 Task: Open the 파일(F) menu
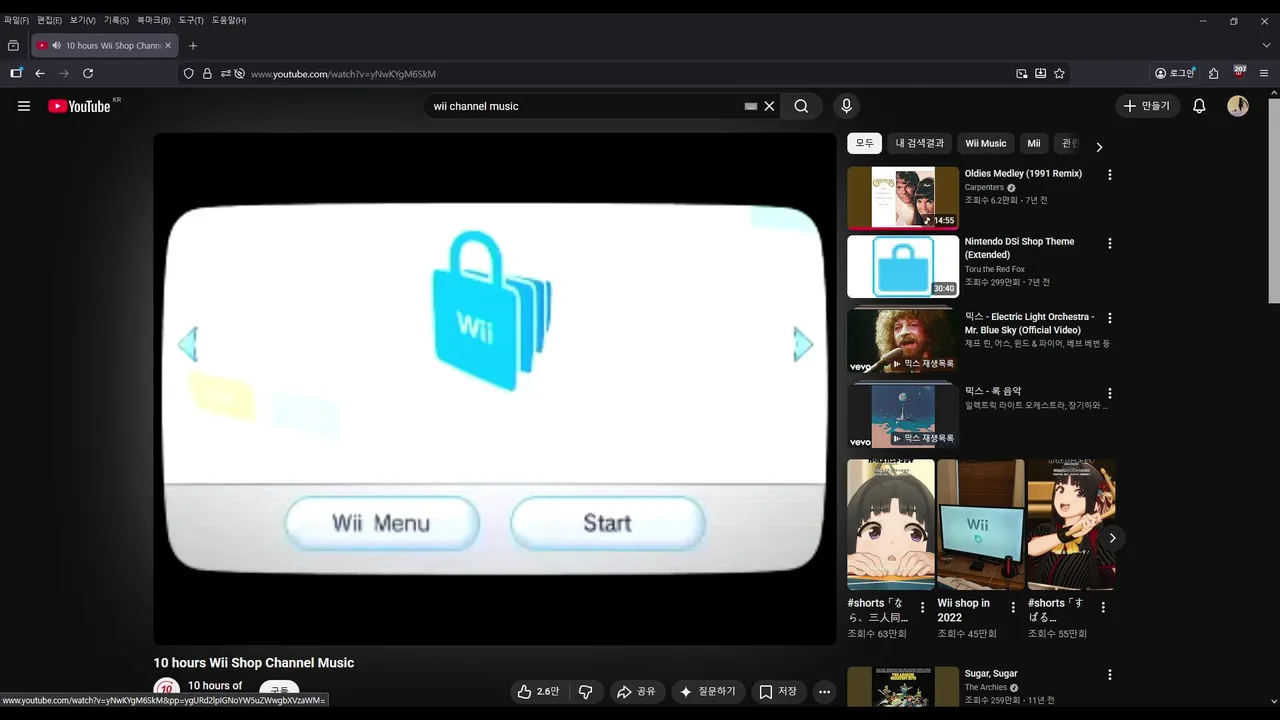click(16, 20)
